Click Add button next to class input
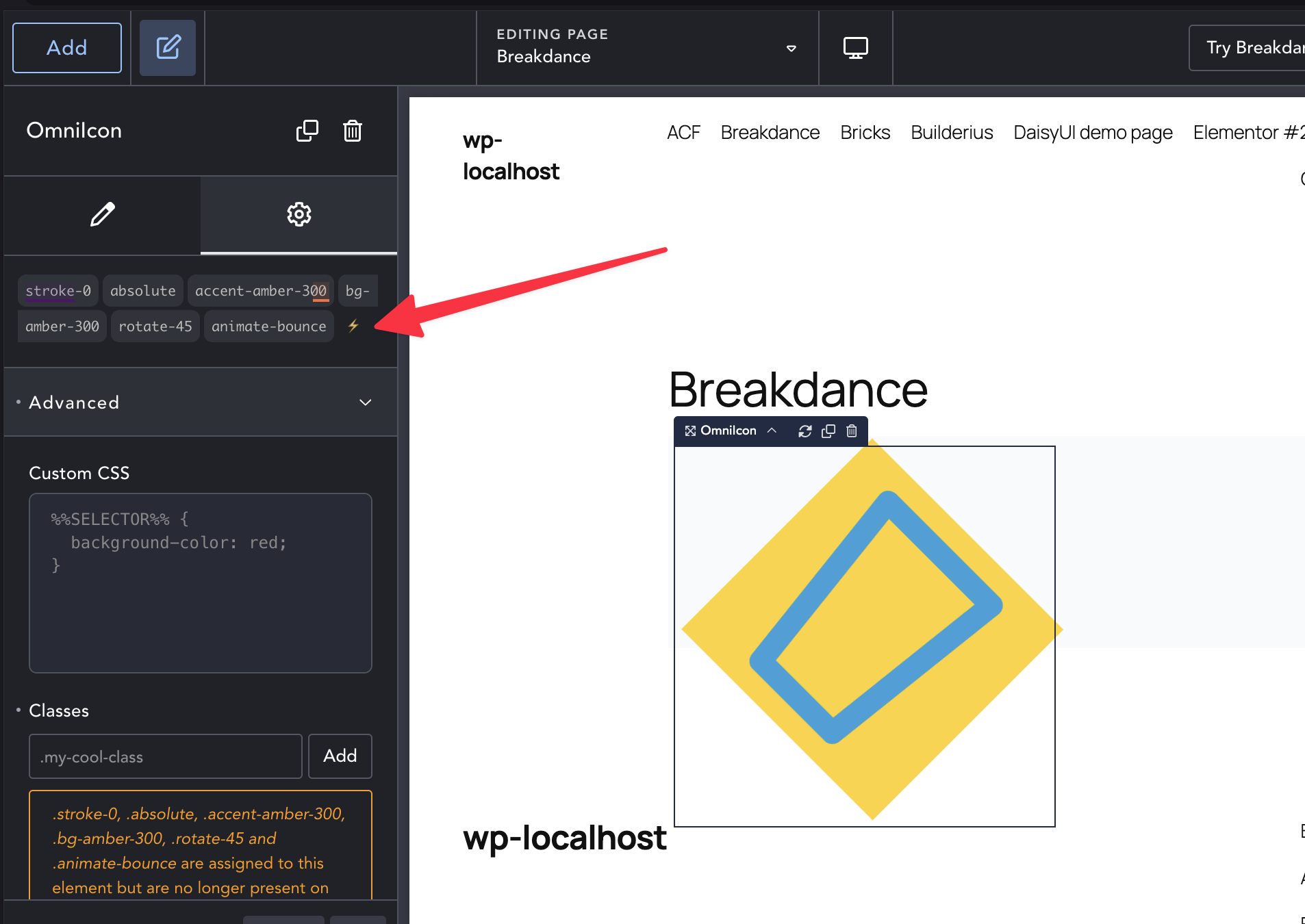 coord(340,756)
